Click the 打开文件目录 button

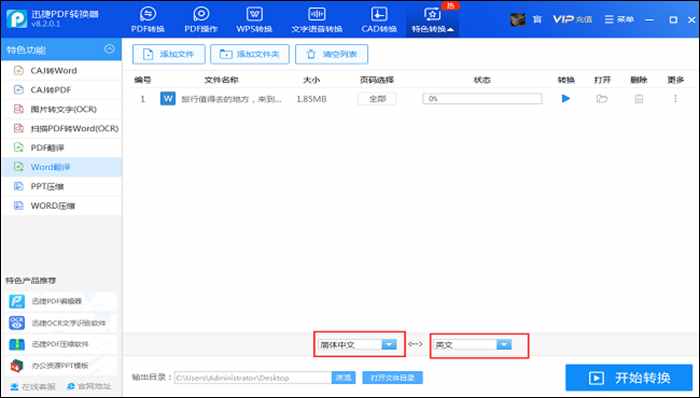[x=392, y=377]
